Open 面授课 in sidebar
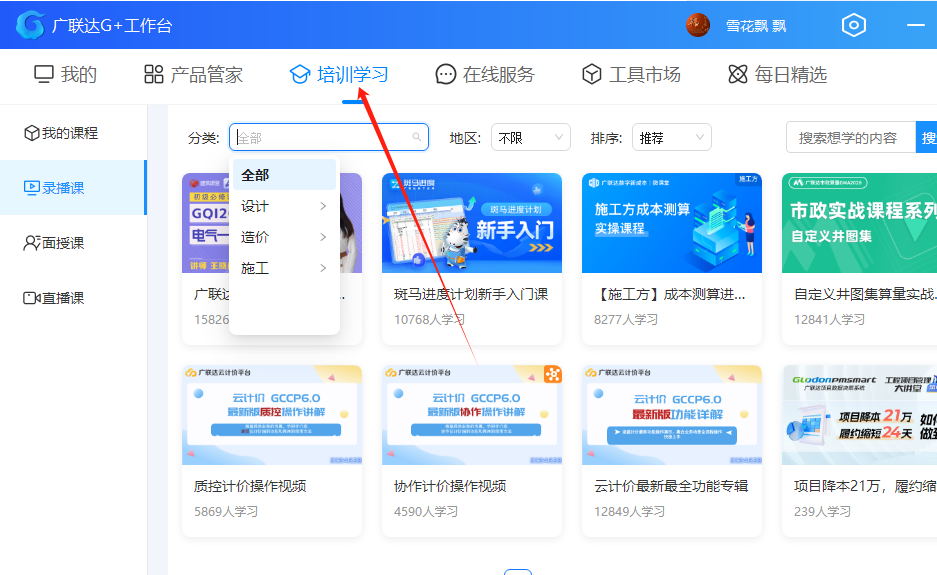Screen dimensions: 937x575 73,243
